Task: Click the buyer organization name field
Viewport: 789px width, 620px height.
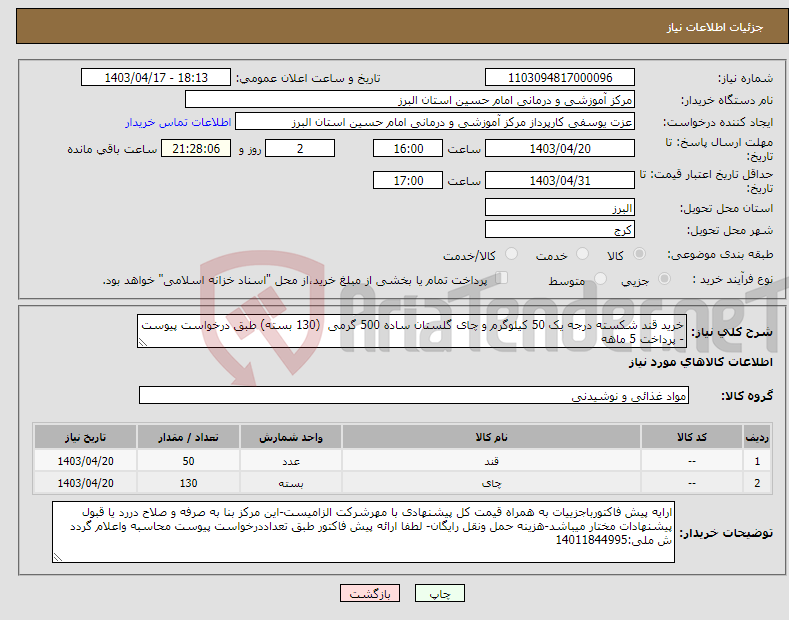Action: pos(410,100)
